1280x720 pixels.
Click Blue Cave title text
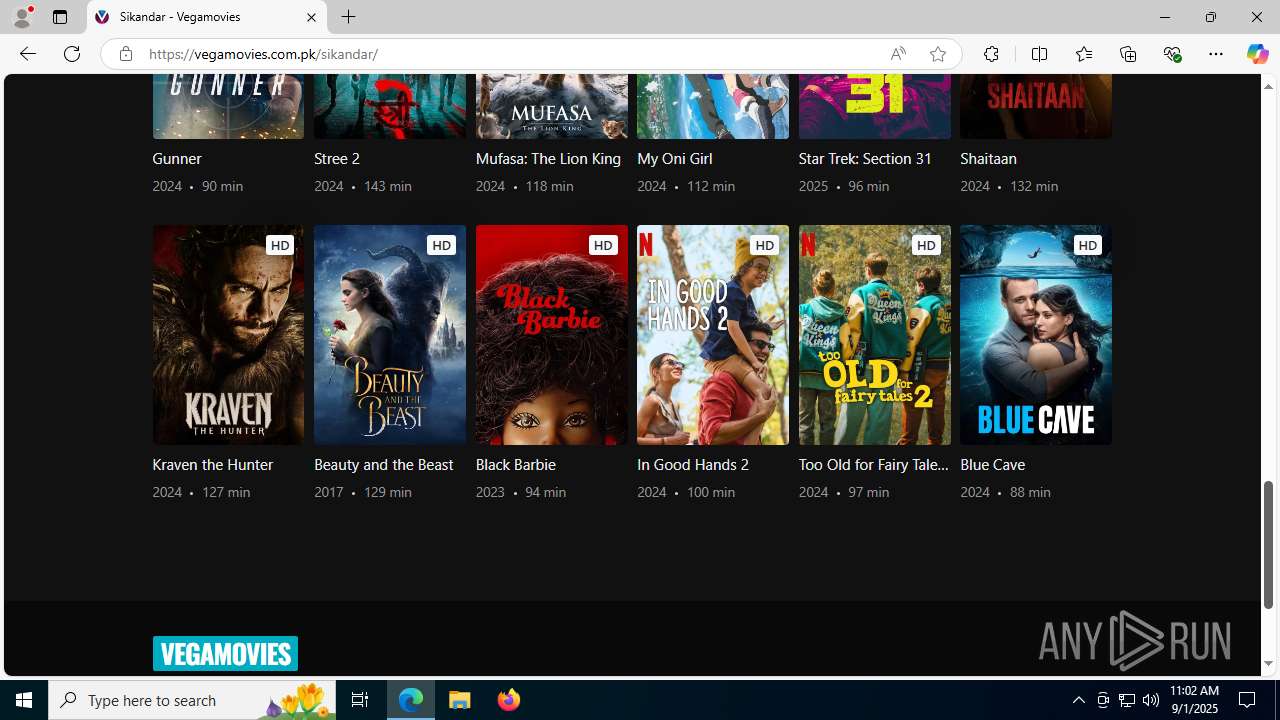coord(993,465)
